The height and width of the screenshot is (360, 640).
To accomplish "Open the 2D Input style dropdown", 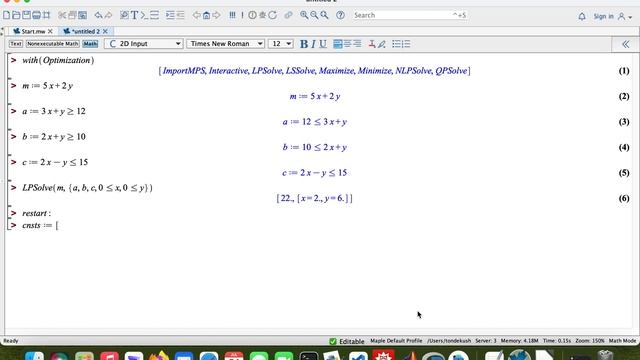I will pos(143,44).
